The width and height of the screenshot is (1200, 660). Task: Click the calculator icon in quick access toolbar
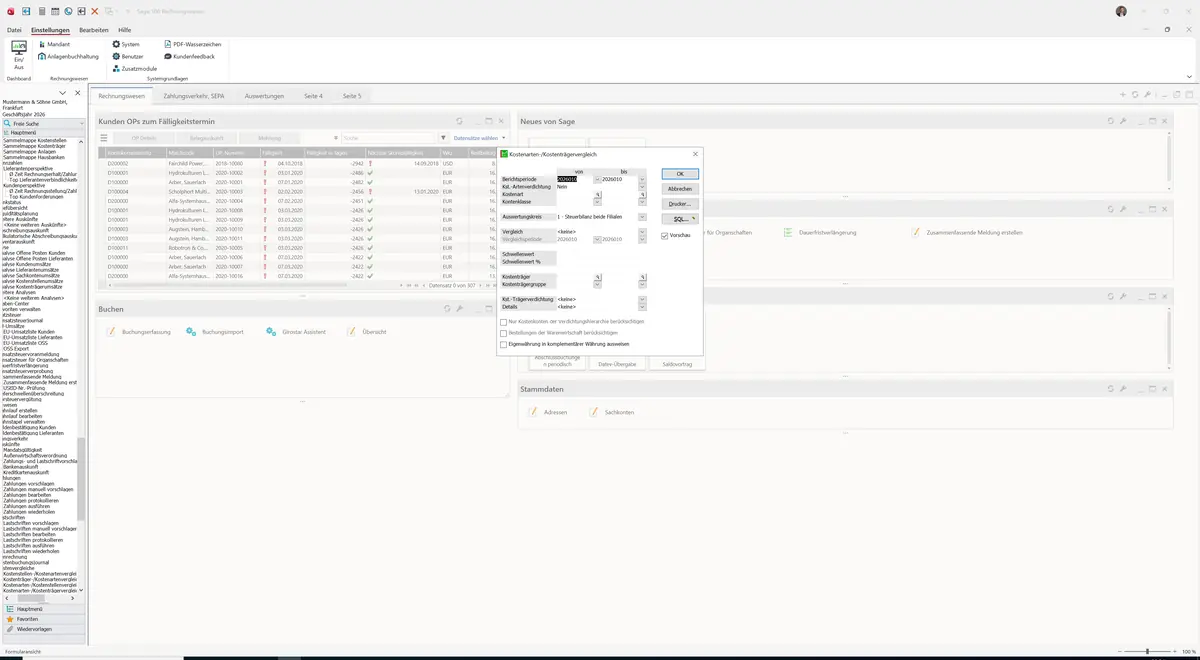click(41, 11)
